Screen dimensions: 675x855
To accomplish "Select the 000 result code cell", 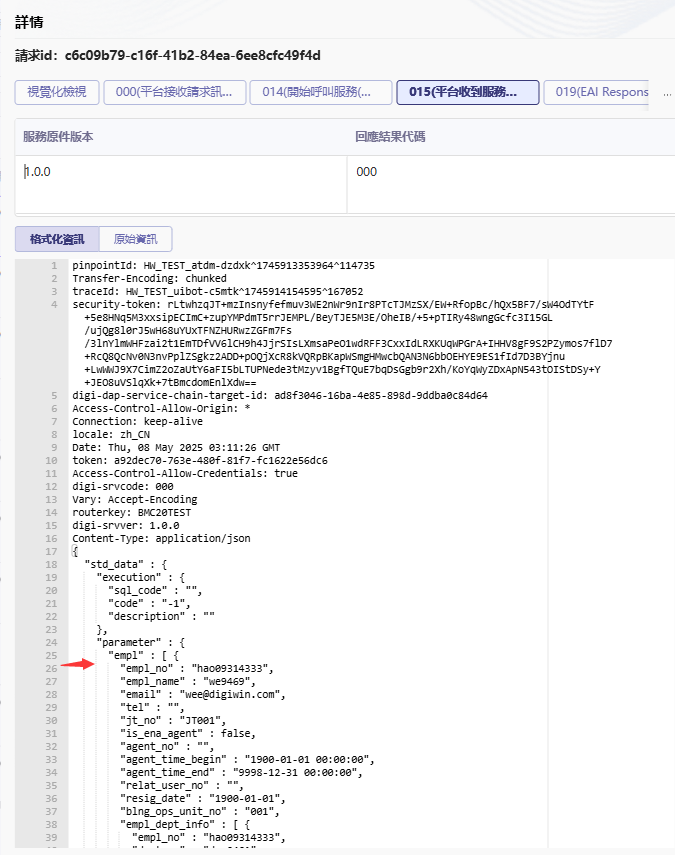I will tap(367, 172).
